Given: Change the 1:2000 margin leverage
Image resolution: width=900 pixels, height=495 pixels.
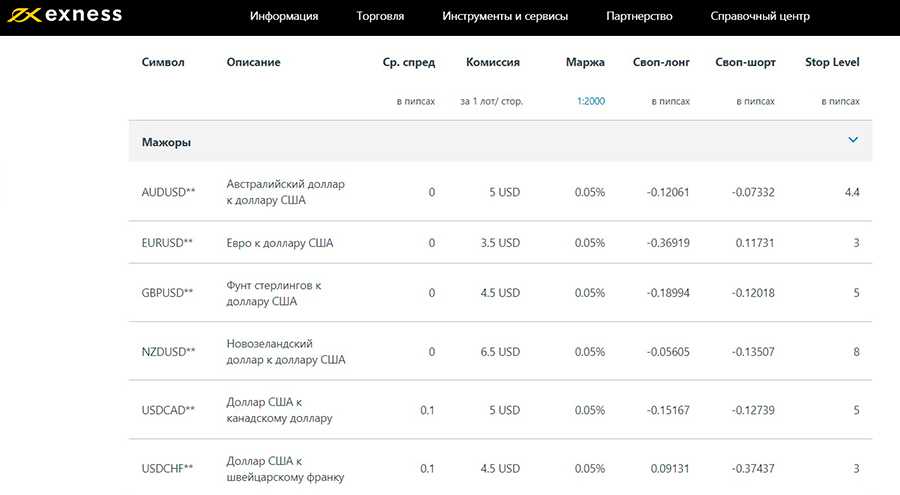Looking at the screenshot, I should [x=590, y=101].
